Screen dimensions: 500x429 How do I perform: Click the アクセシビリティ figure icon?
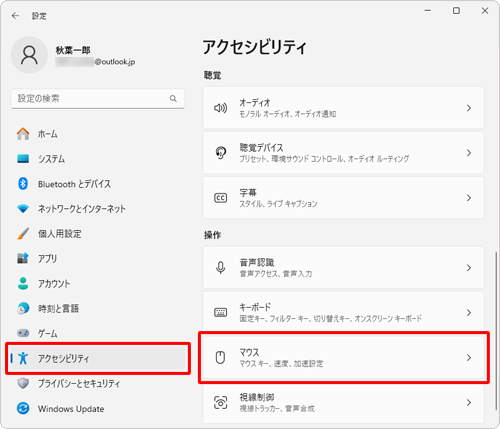23,358
